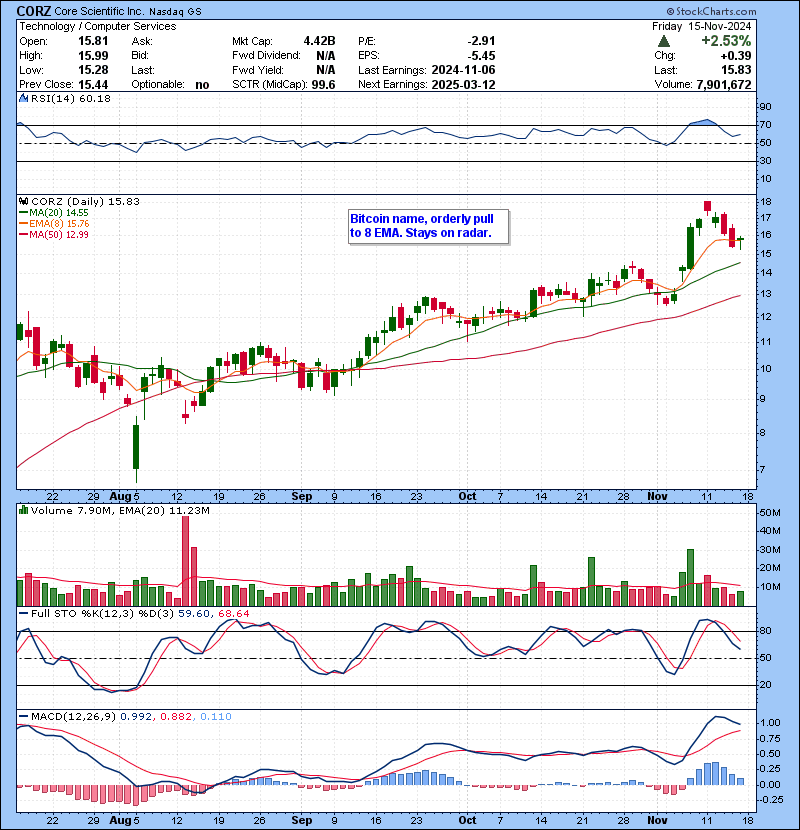Click the P/E value -2.91
The width and height of the screenshot is (800, 830).
click(x=481, y=41)
